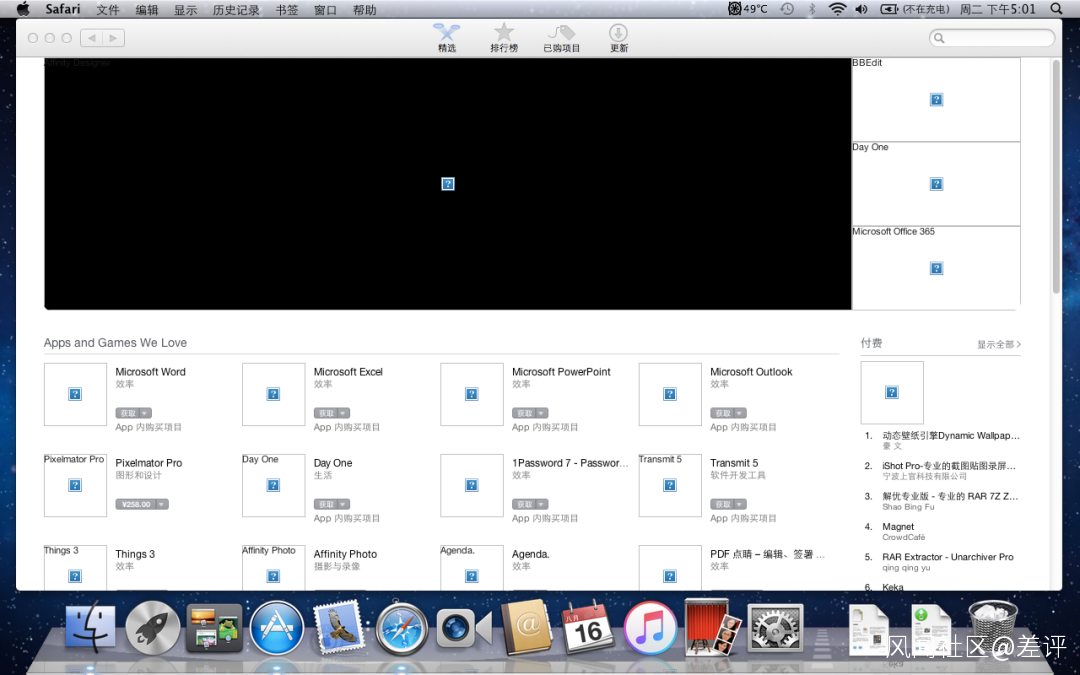
Task: Open the 排行榜 (Top Charts) star icon
Action: (x=504, y=37)
